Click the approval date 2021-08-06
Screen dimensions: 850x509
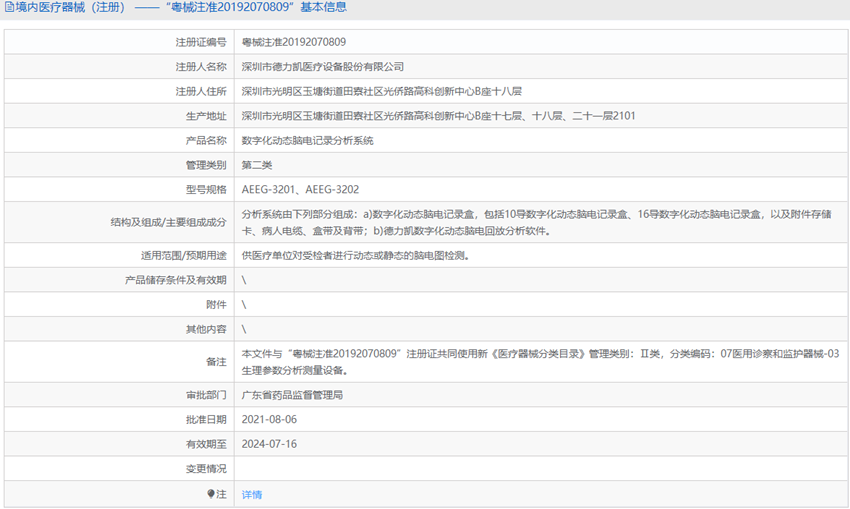point(269,419)
